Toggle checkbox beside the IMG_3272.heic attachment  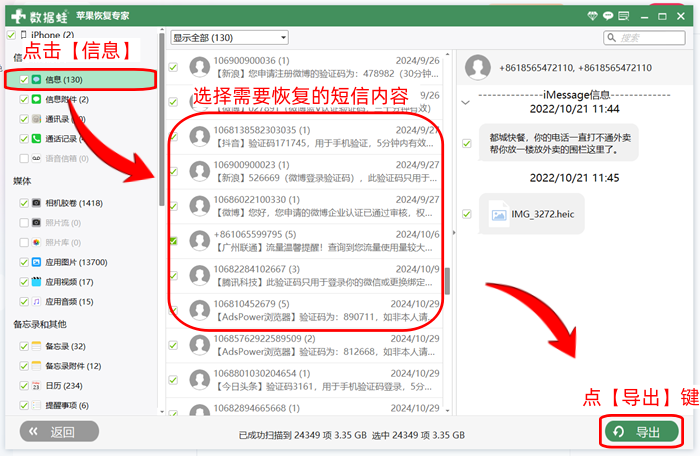[x=467, y=214]
